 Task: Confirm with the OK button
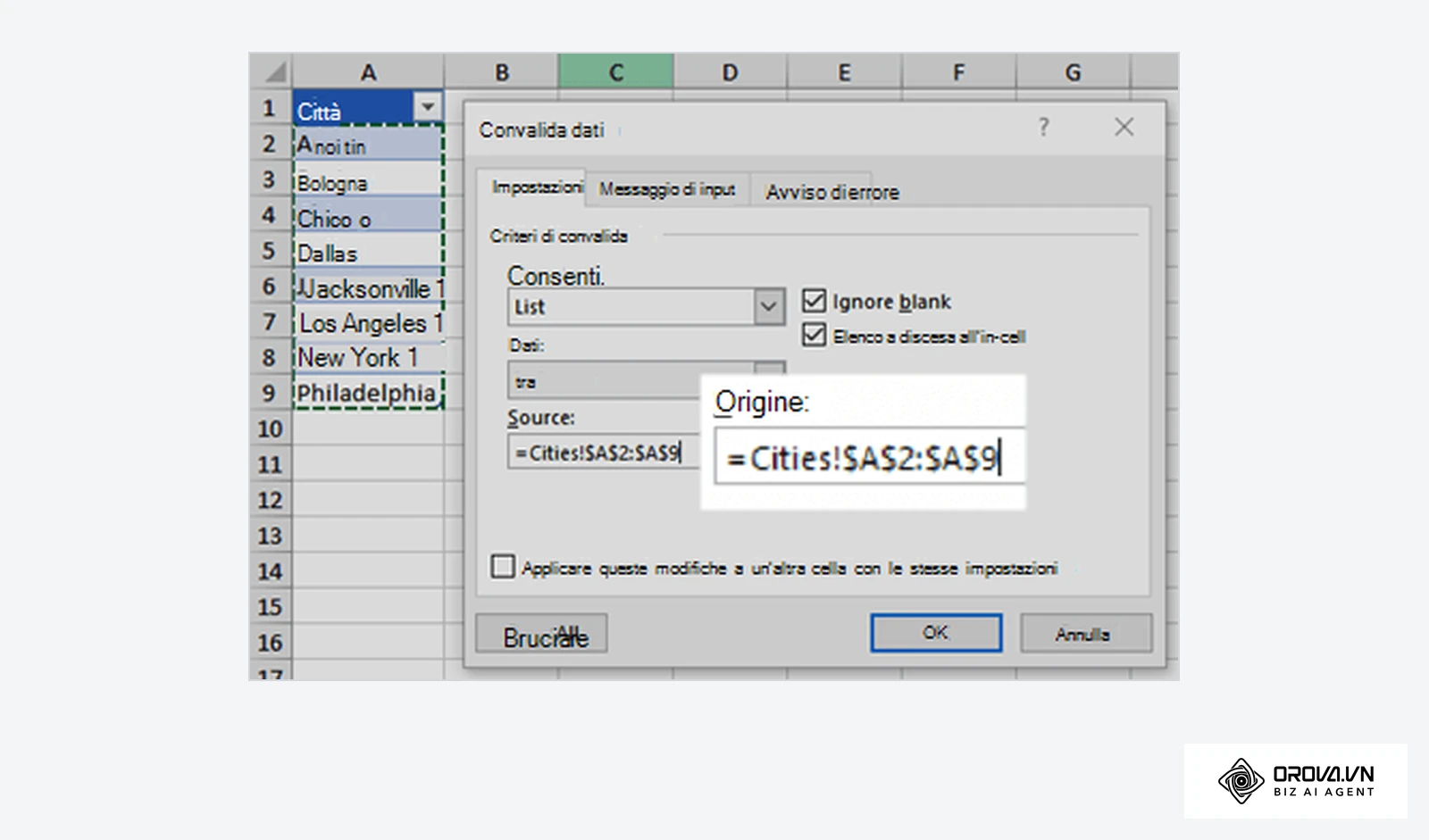click(935, 633)
